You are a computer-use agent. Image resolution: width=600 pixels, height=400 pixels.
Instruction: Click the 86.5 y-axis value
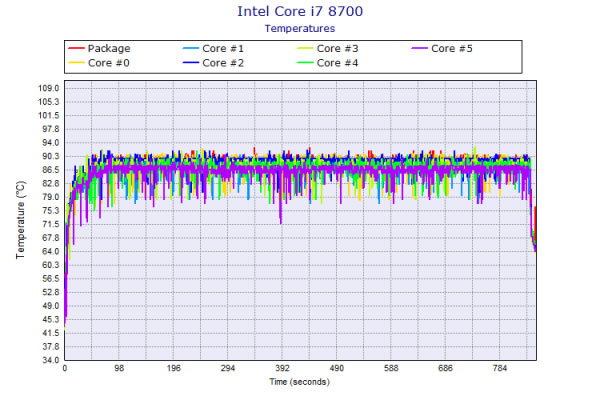pyautogui.click(x=51, y=170)
